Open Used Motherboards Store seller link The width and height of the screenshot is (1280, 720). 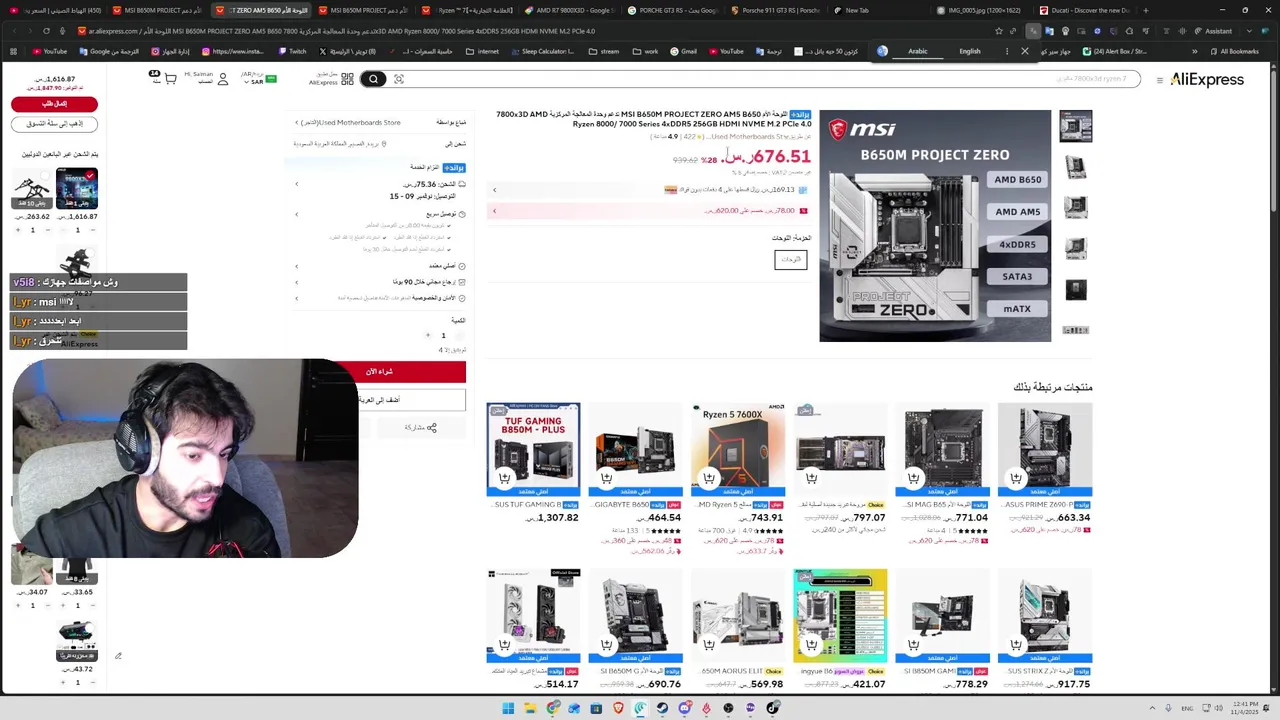click(x=351, y=123)
